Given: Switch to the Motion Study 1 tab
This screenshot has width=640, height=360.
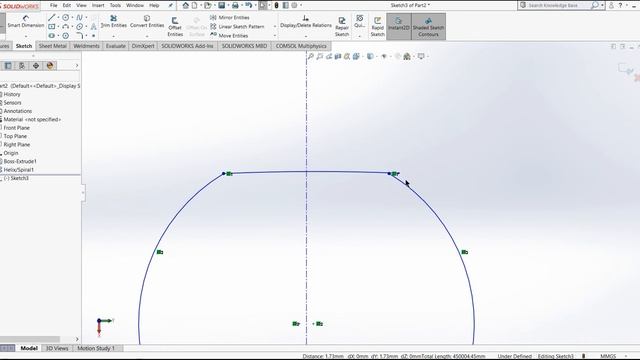Looking at the screenshot, I should pos(96,348).
